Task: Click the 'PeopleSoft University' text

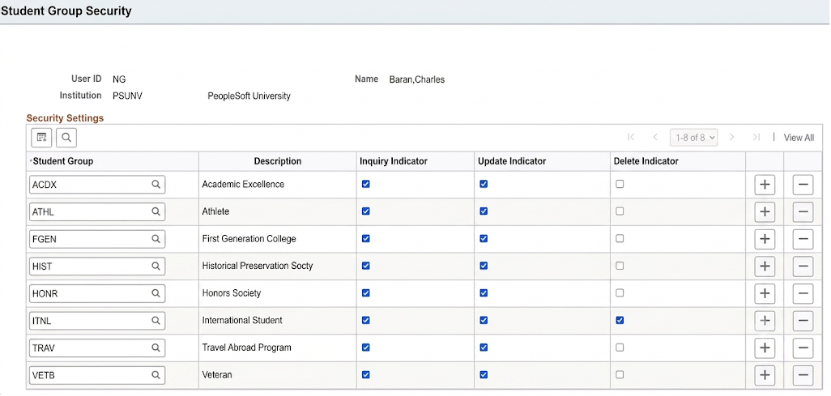Action: point(249,96)
